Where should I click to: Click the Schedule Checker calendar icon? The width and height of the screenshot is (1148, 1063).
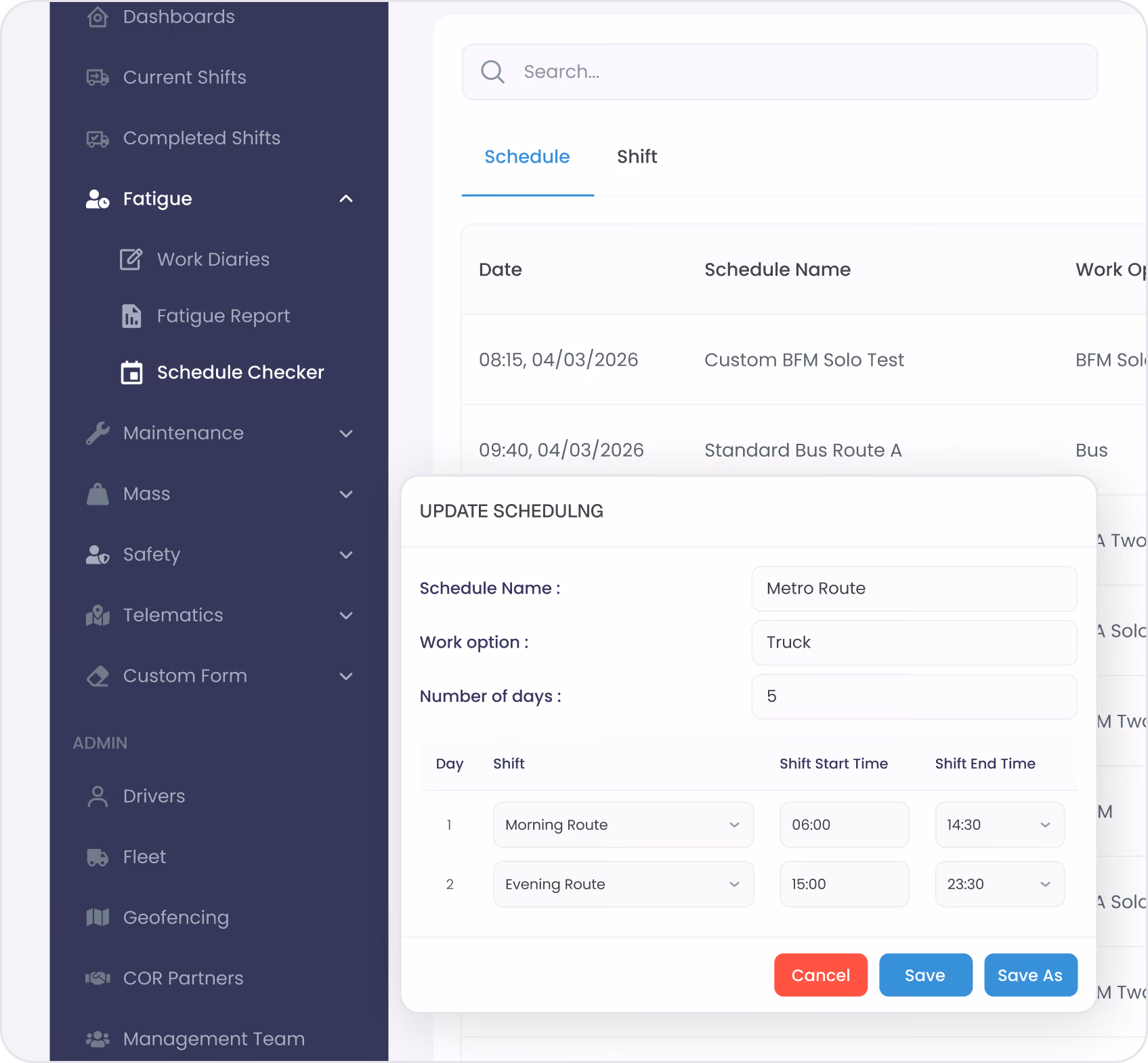(x=131, y=373)
